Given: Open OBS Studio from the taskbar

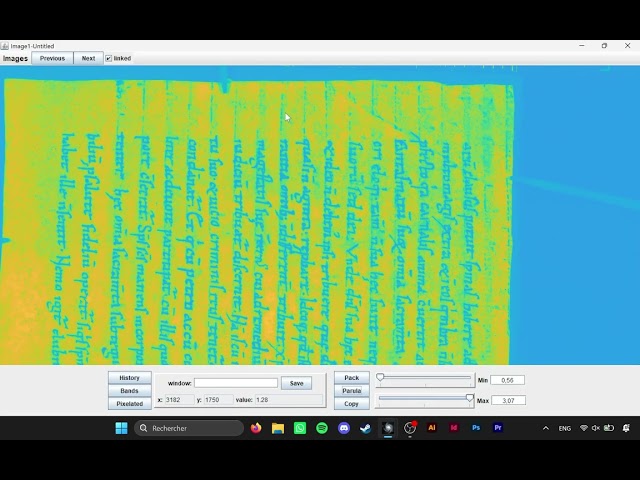Looking at the screenshot, I should point(410,428).
